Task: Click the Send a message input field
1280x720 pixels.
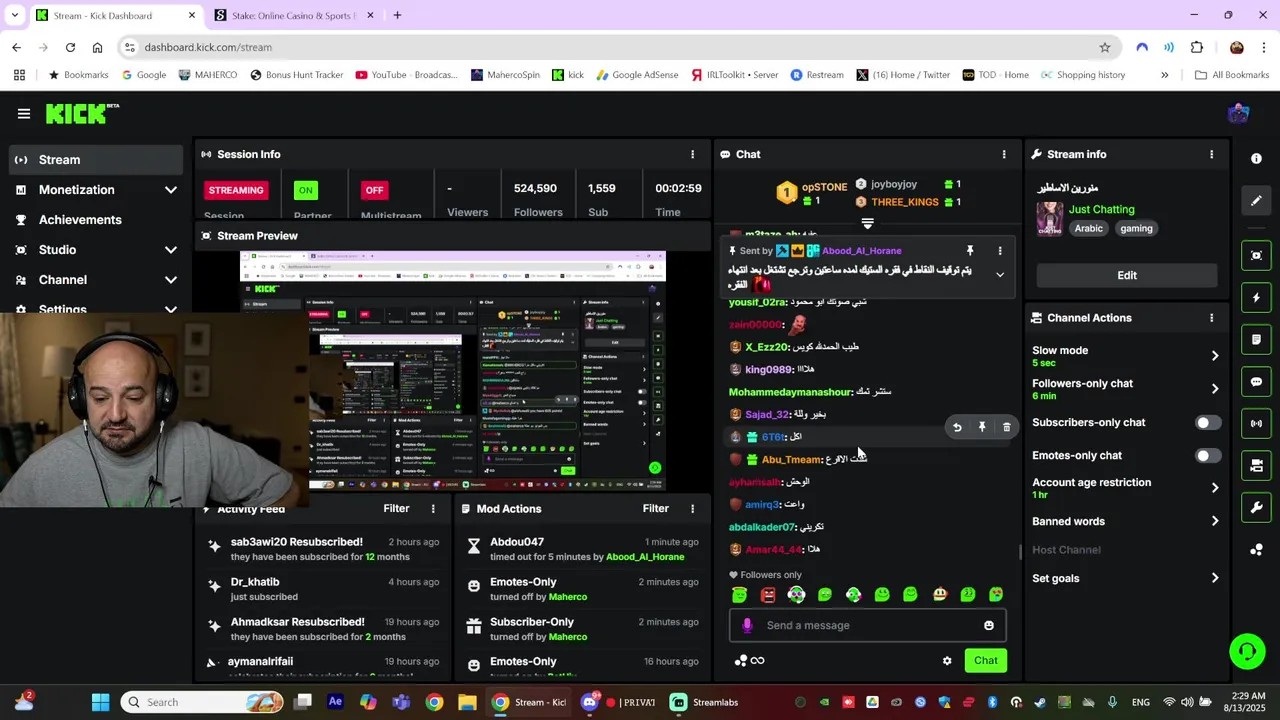Action: tap(867, 625)
